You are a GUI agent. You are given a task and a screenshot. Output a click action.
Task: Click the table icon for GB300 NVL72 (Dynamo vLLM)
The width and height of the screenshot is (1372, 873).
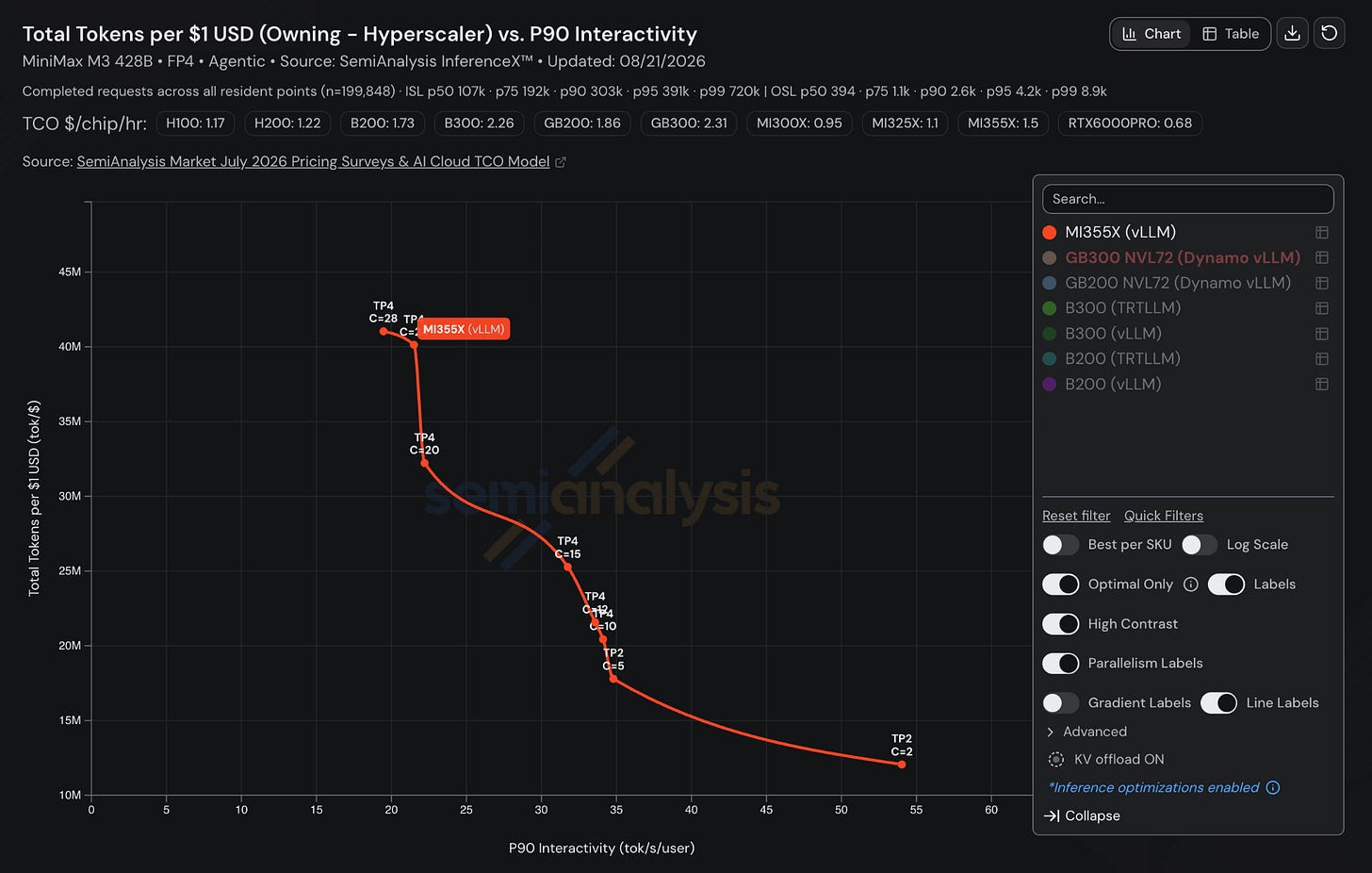pos(1322,257)
